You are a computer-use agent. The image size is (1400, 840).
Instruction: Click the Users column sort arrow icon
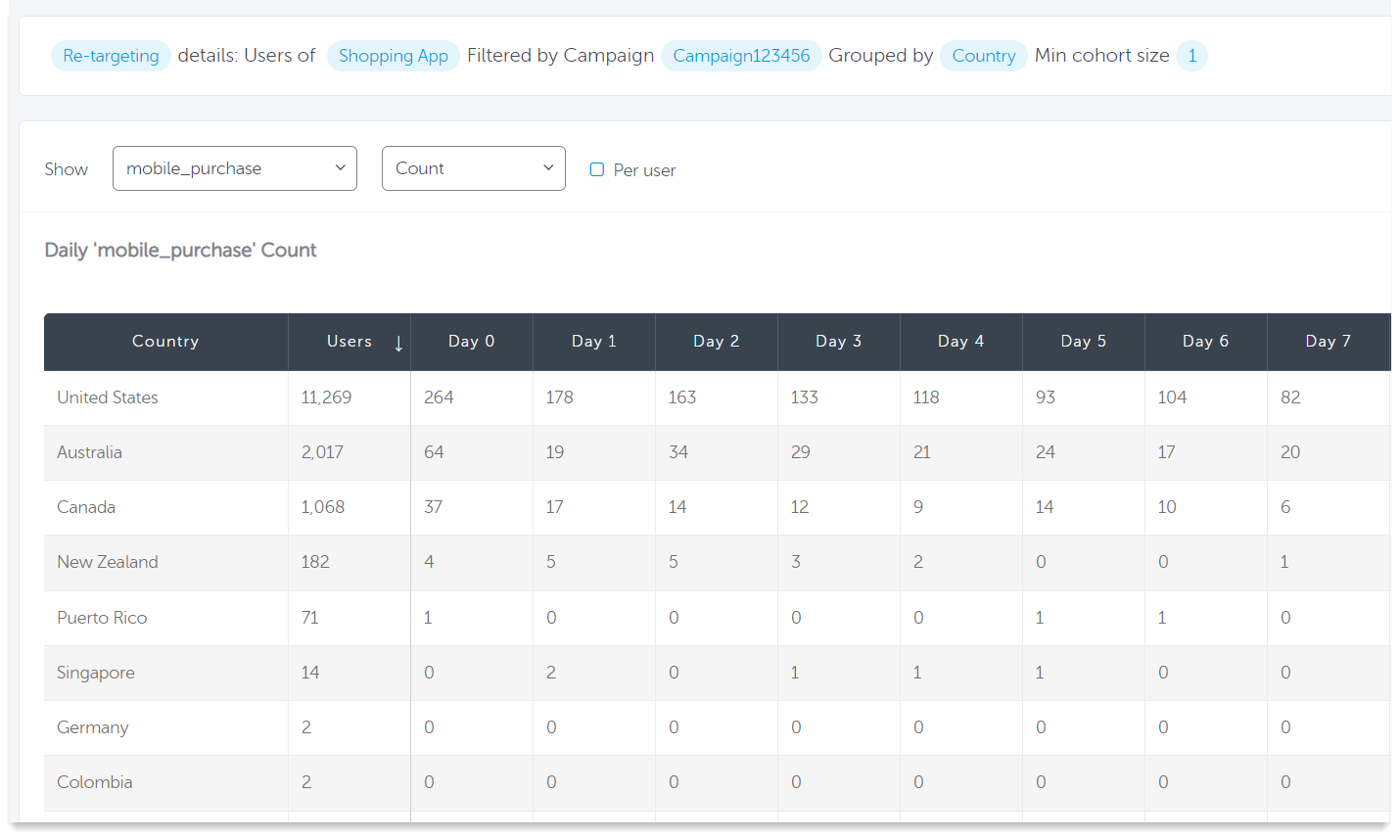pos(398,343)
